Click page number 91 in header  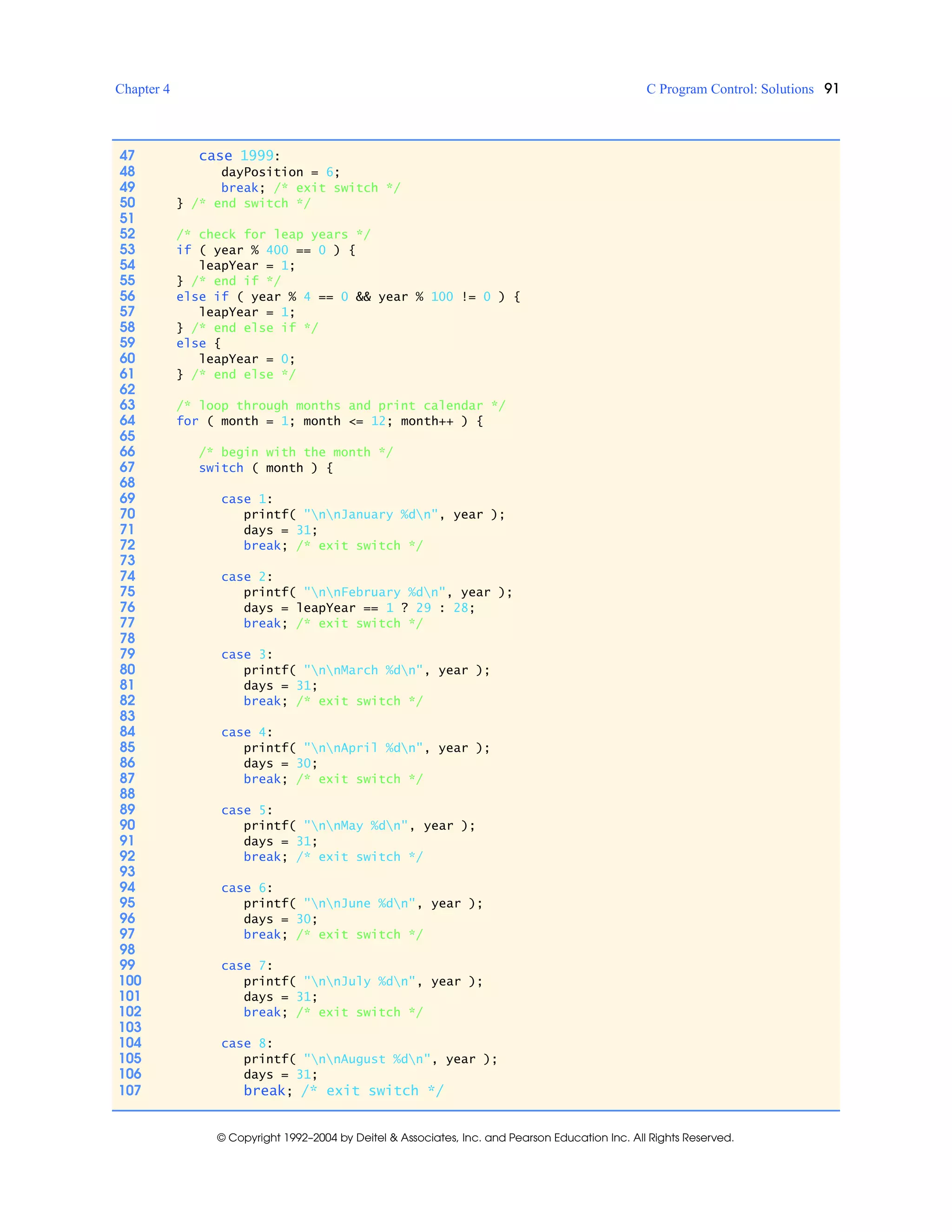pos(831,88)
